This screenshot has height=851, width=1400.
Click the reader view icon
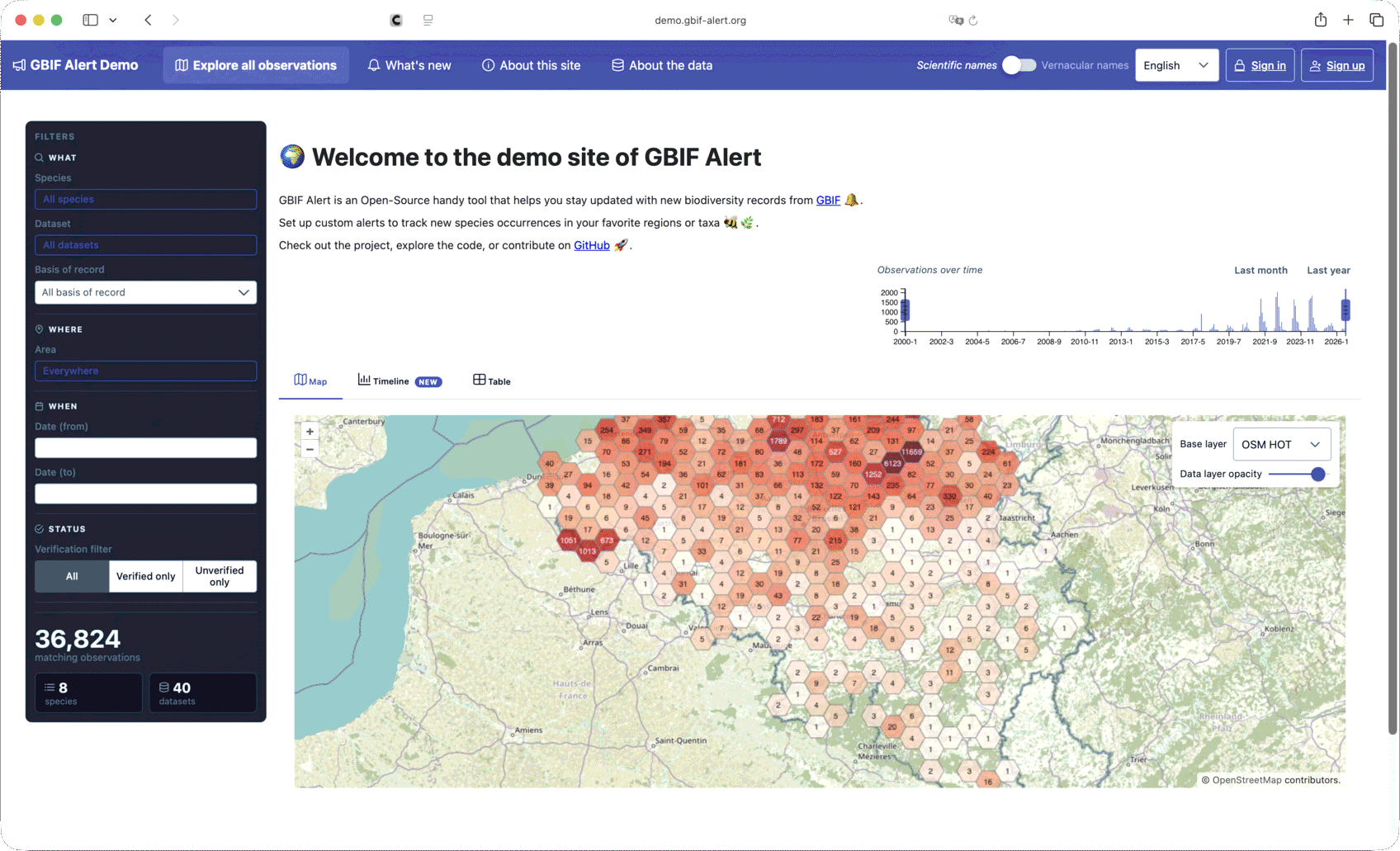428,20
